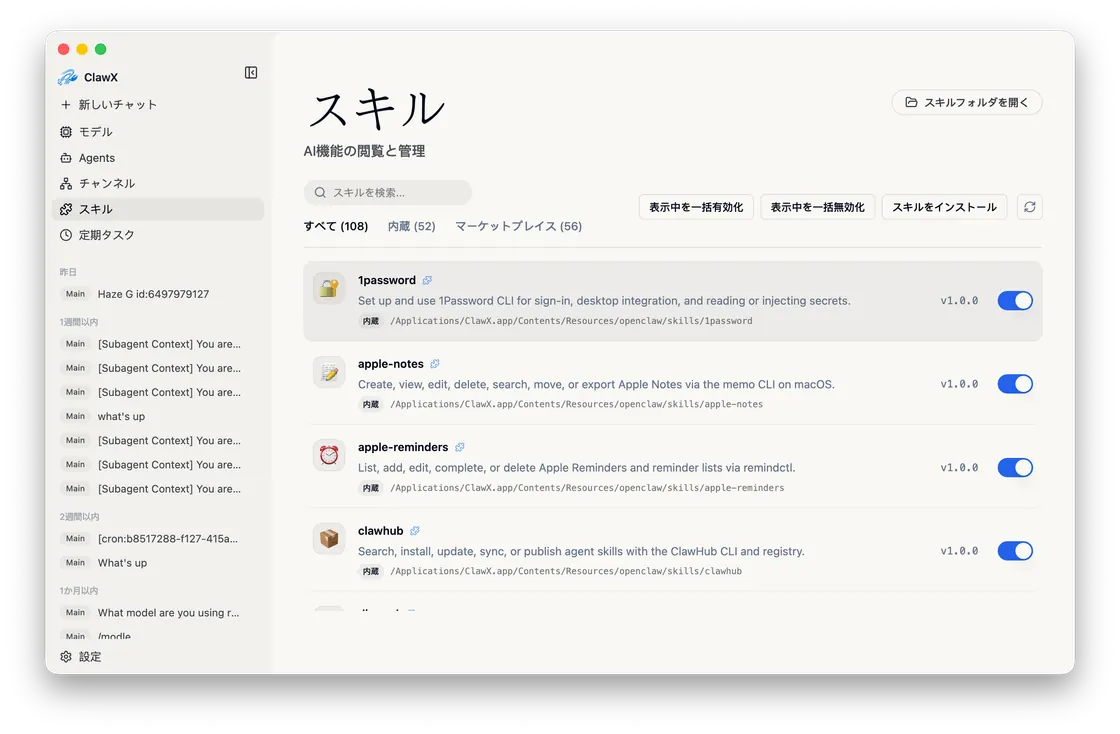Open the first [Subagent Context] chat
The image size is (1120, 734).
(158, 344)
